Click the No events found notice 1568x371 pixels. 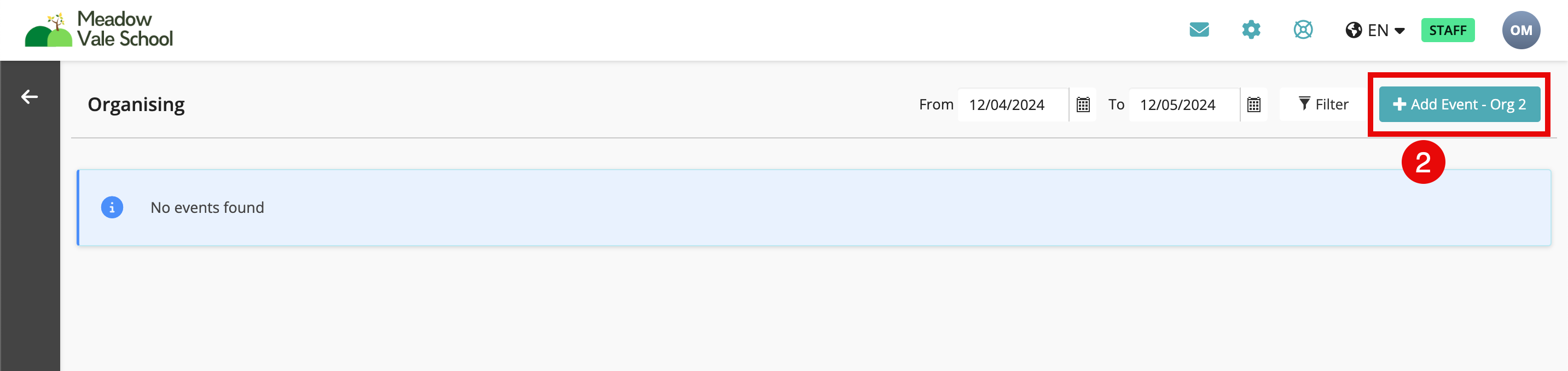coord(813,207)
